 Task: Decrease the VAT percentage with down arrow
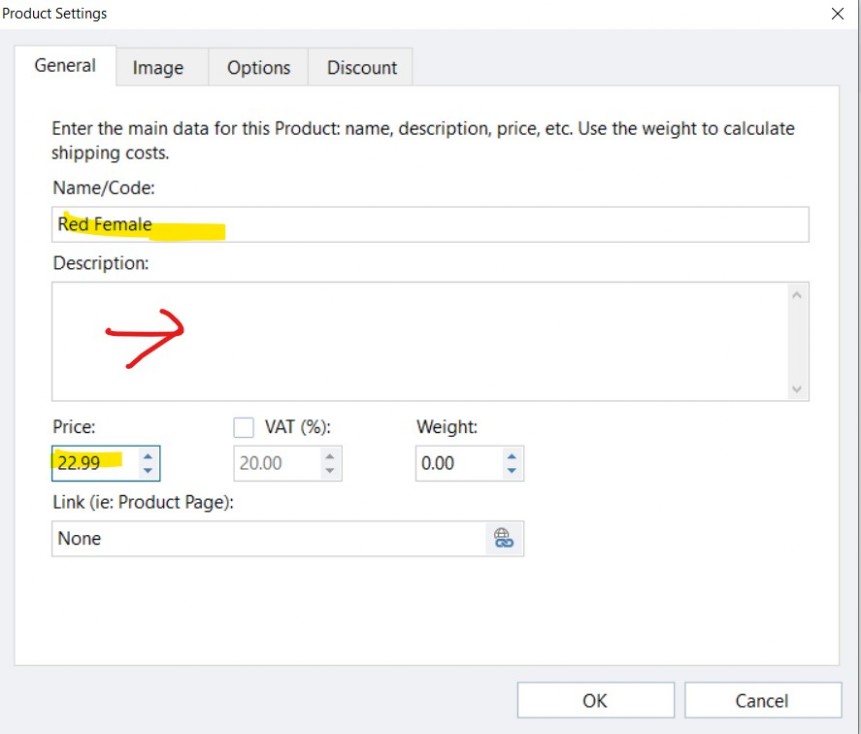pyautogui.click(x=329, y=471)
